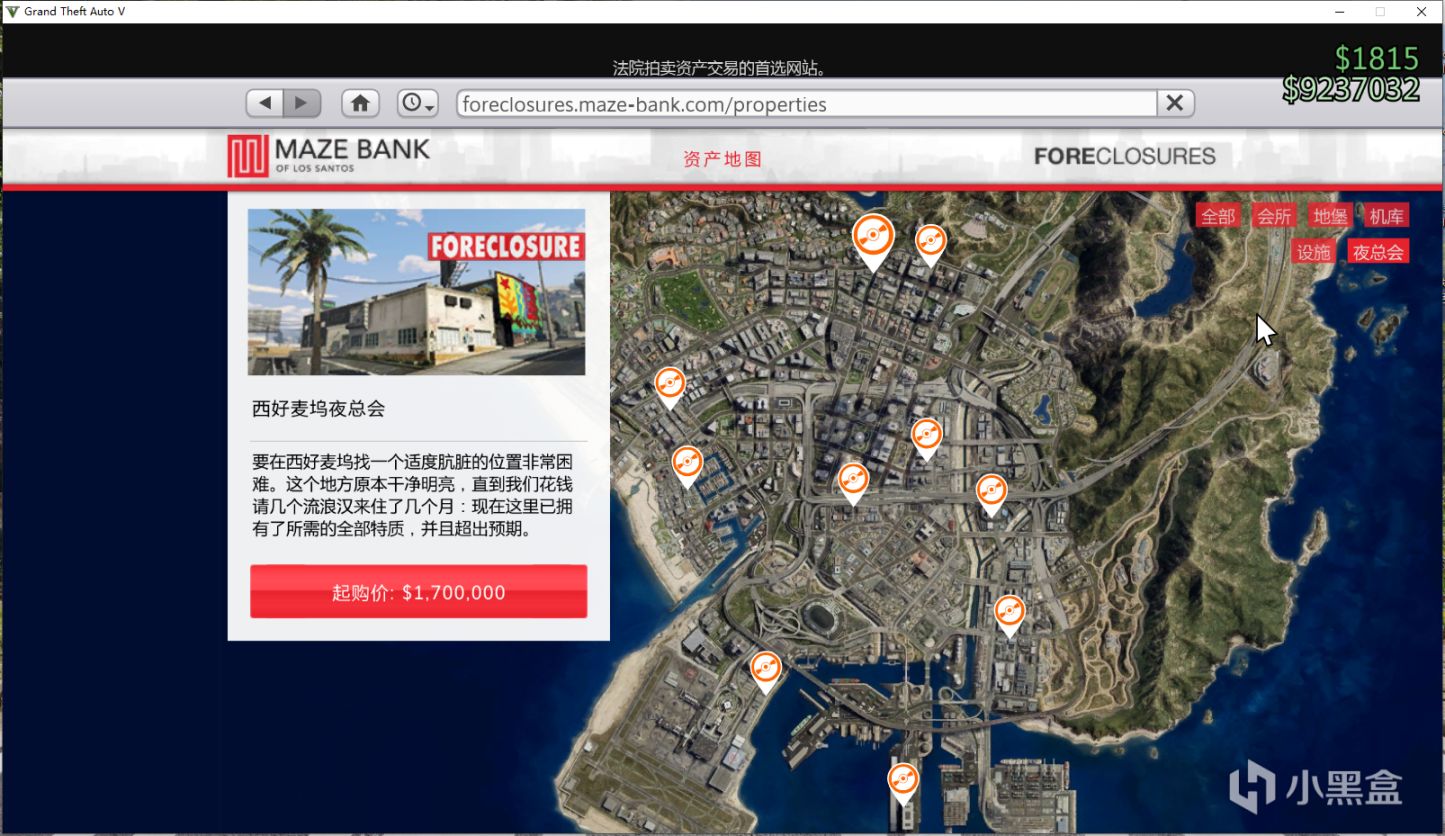Select the 会所 filter on the map
1445x836 pixels.
(1274, 216)
